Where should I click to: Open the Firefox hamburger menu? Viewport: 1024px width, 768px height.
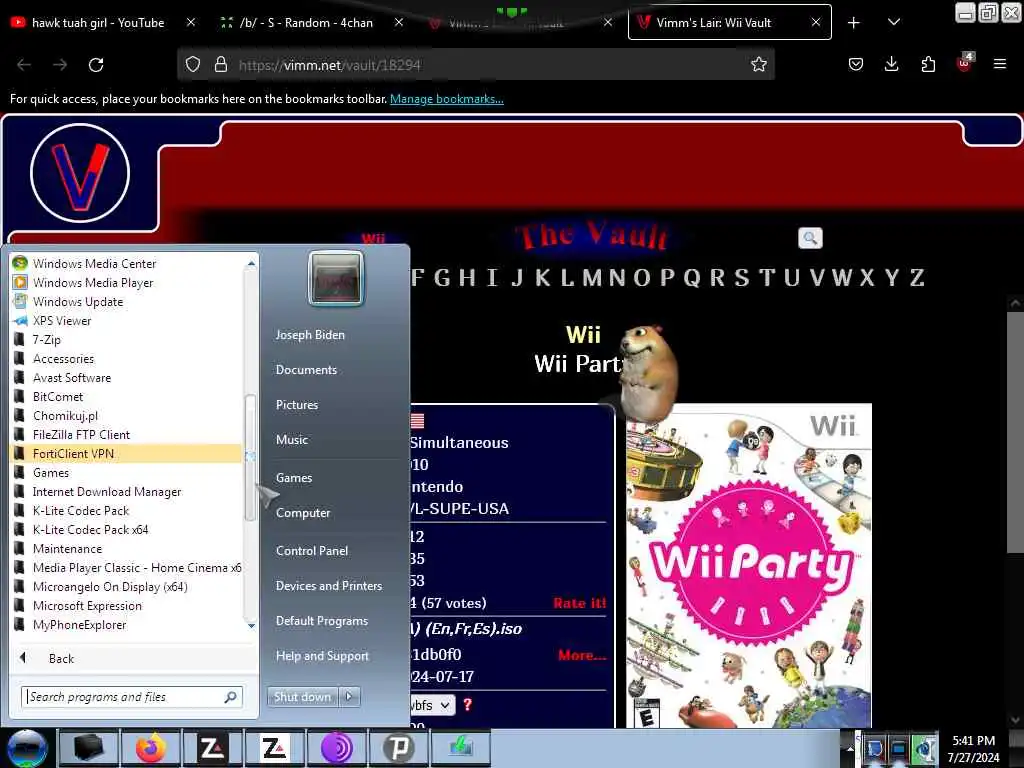coord(999,64)
